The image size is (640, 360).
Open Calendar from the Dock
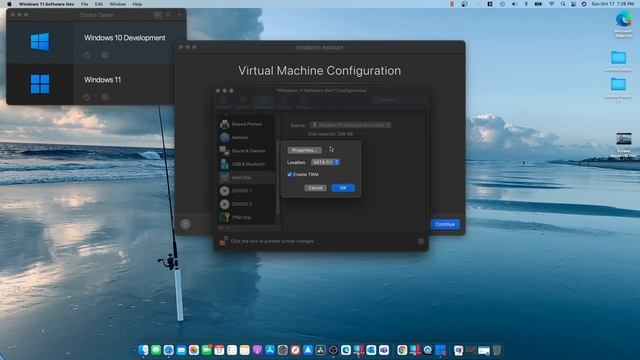point(219,350)
